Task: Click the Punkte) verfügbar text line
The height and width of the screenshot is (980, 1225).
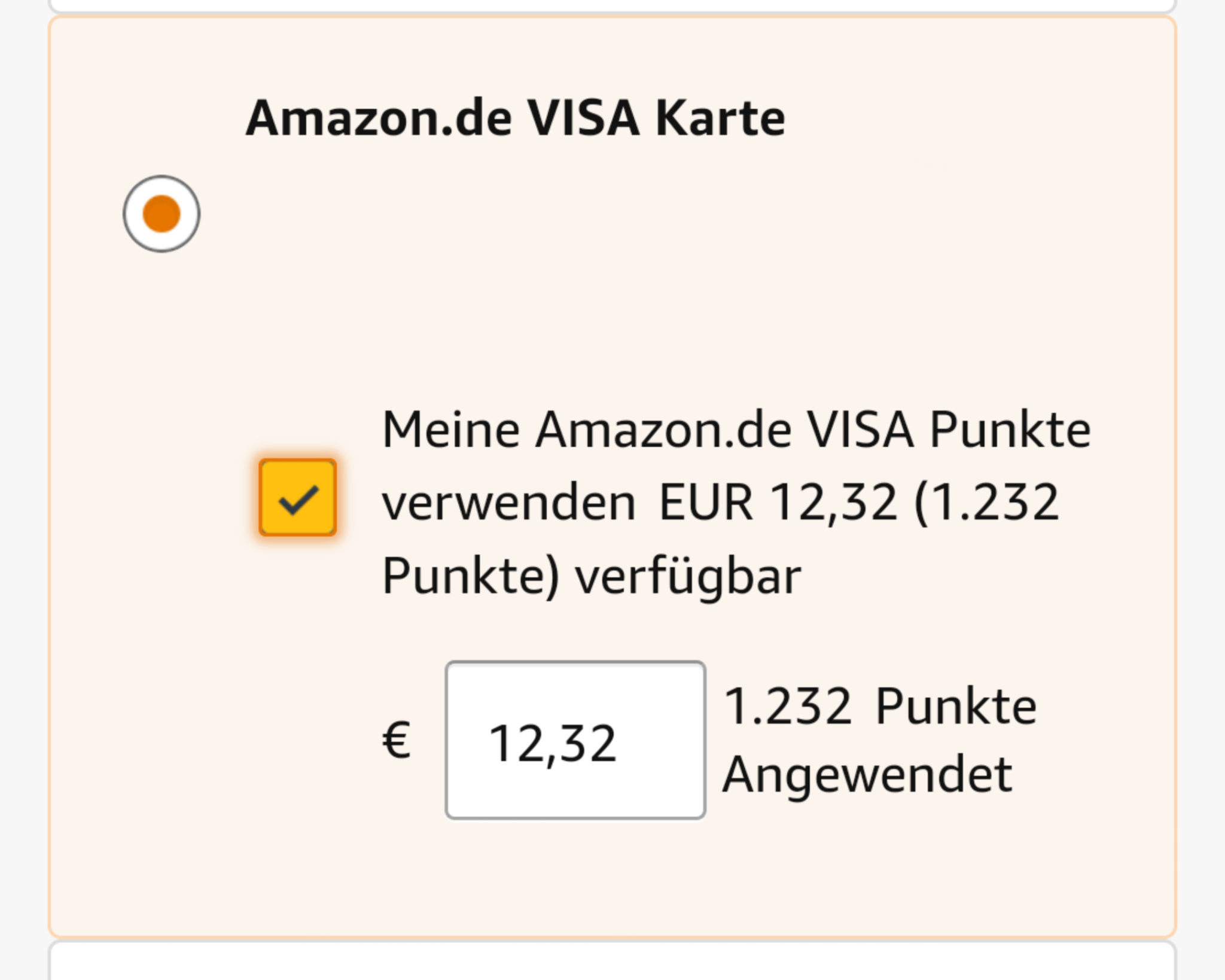Action: [x=592, y=576]
